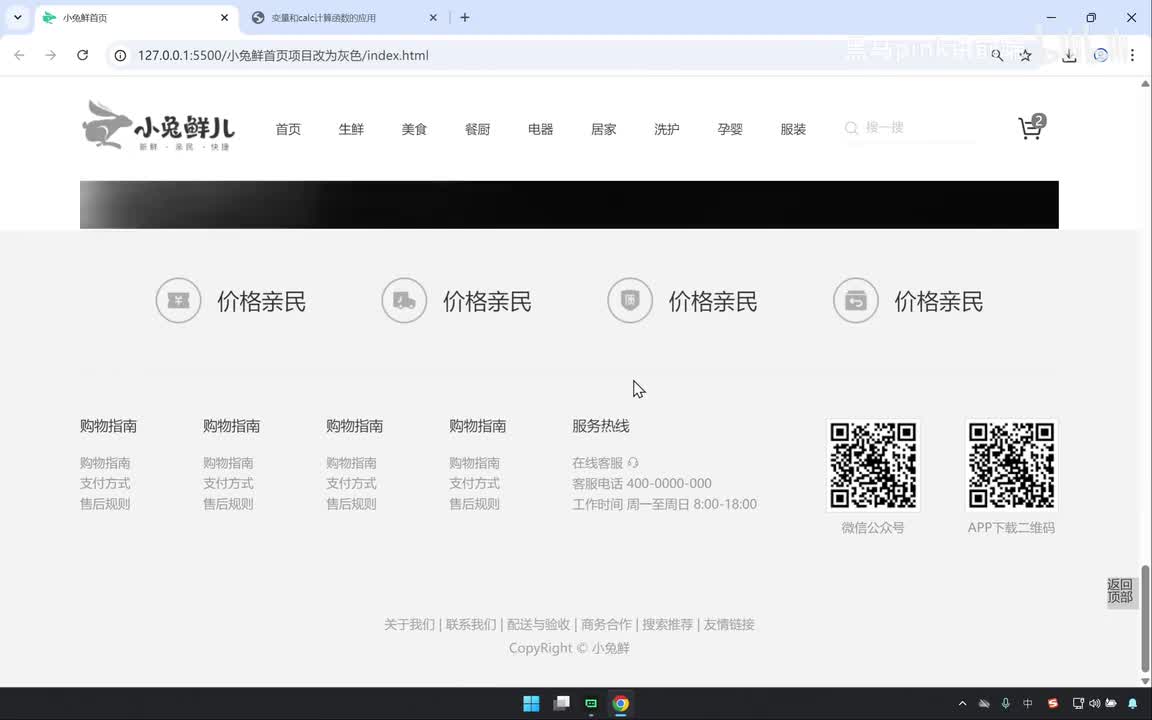
Task: Click the 小兔鲜儿 rabbit logo
Action: (158, 126)
